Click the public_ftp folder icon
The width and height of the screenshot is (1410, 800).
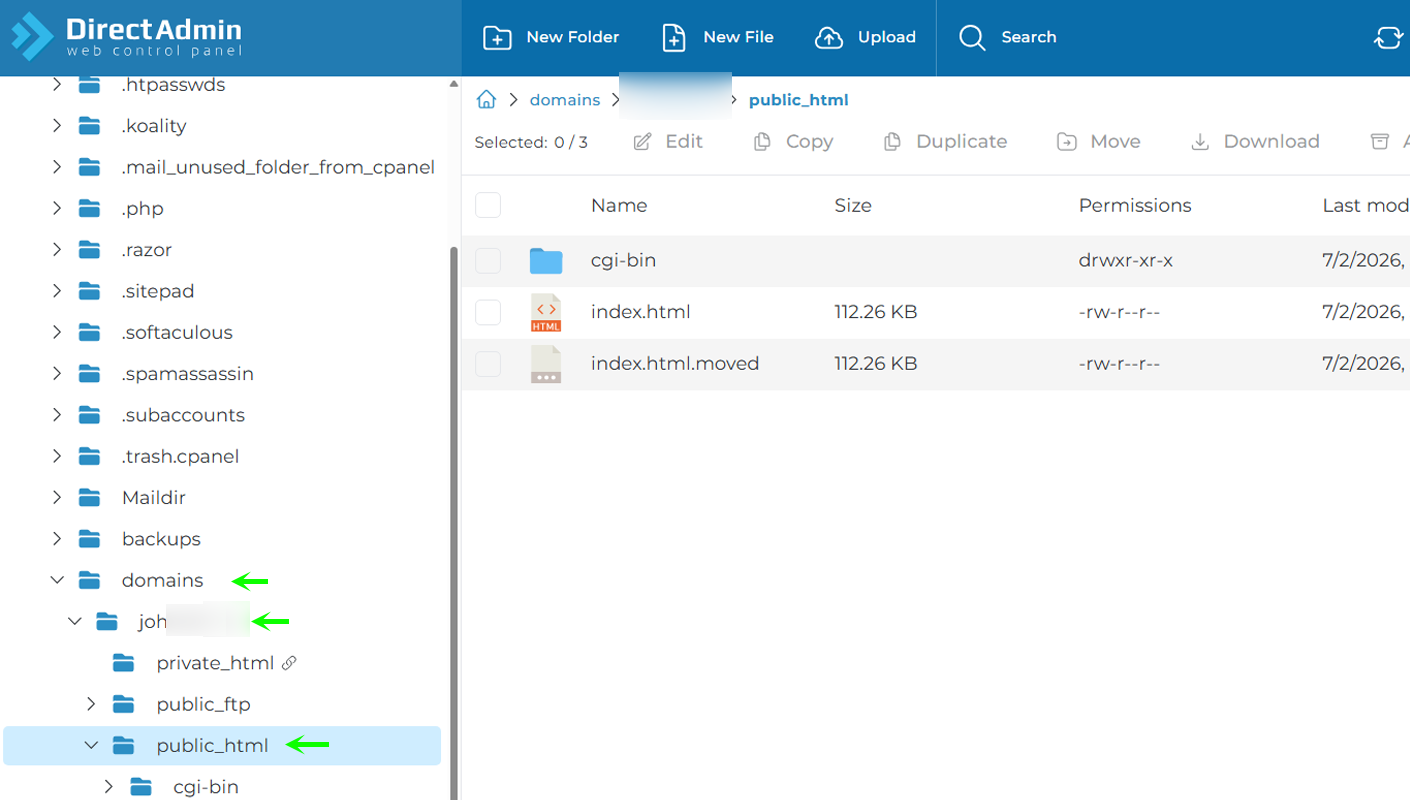click(124, 704)
